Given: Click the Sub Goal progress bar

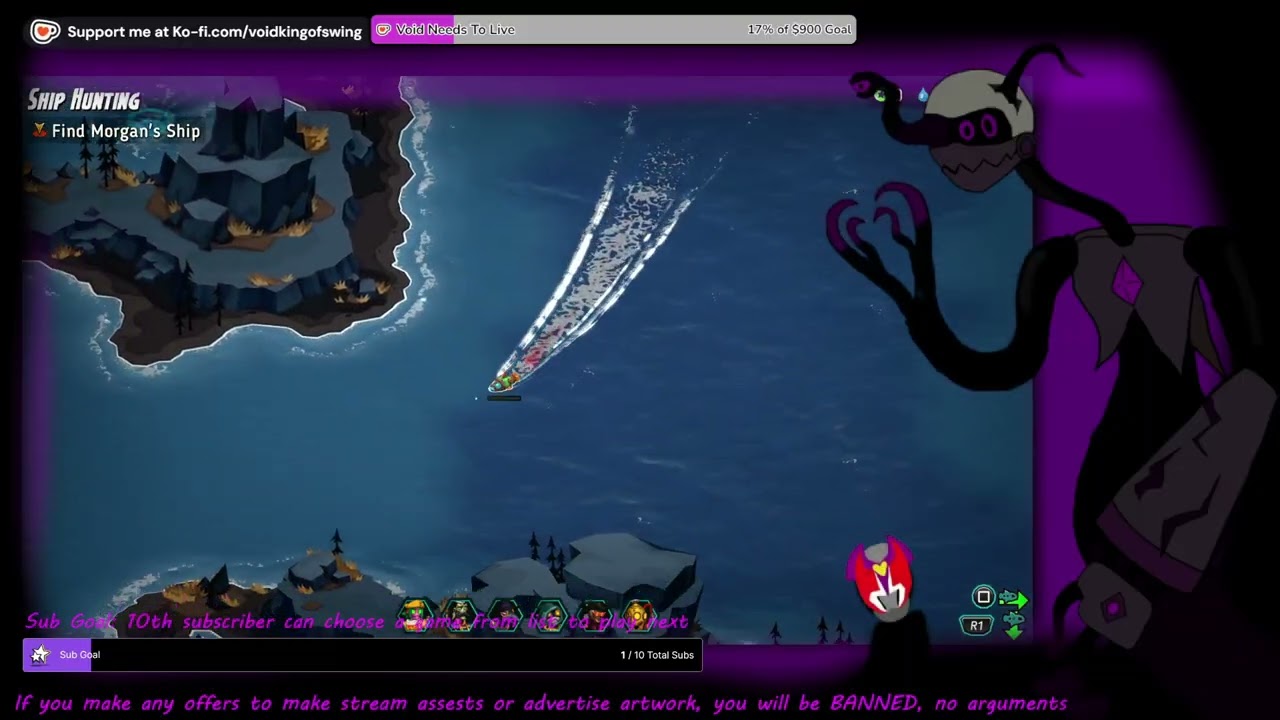Looking at the screenshot, I should [362, 655].
